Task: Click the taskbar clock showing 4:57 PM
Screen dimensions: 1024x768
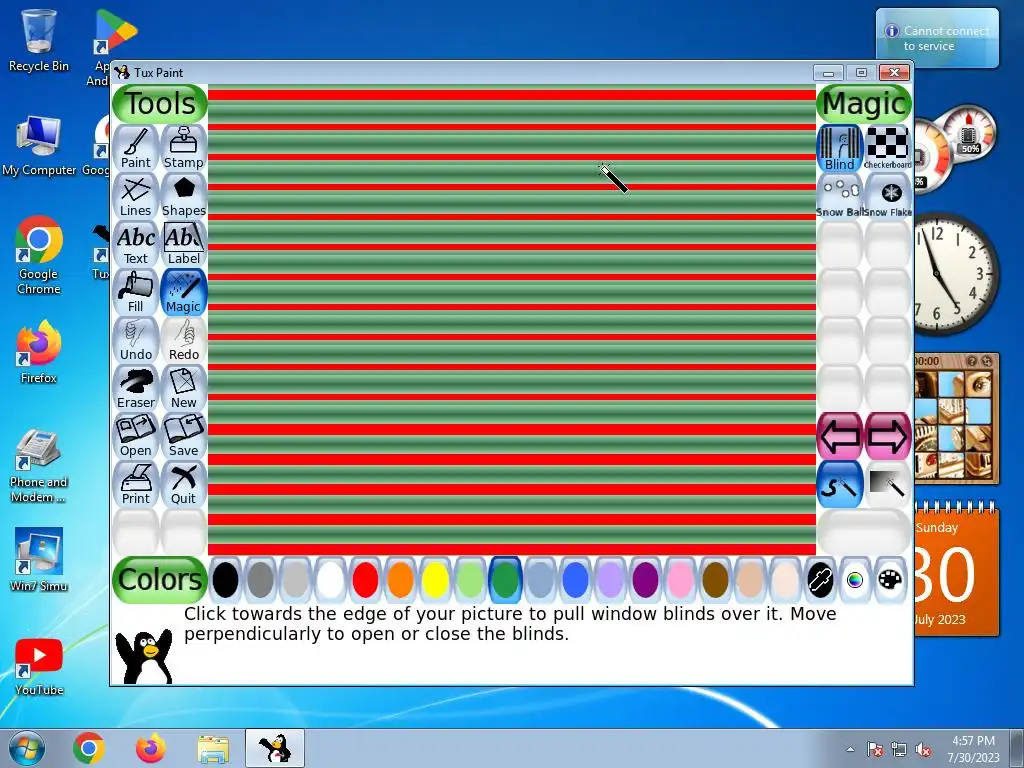Action: (x=973, y=749)
